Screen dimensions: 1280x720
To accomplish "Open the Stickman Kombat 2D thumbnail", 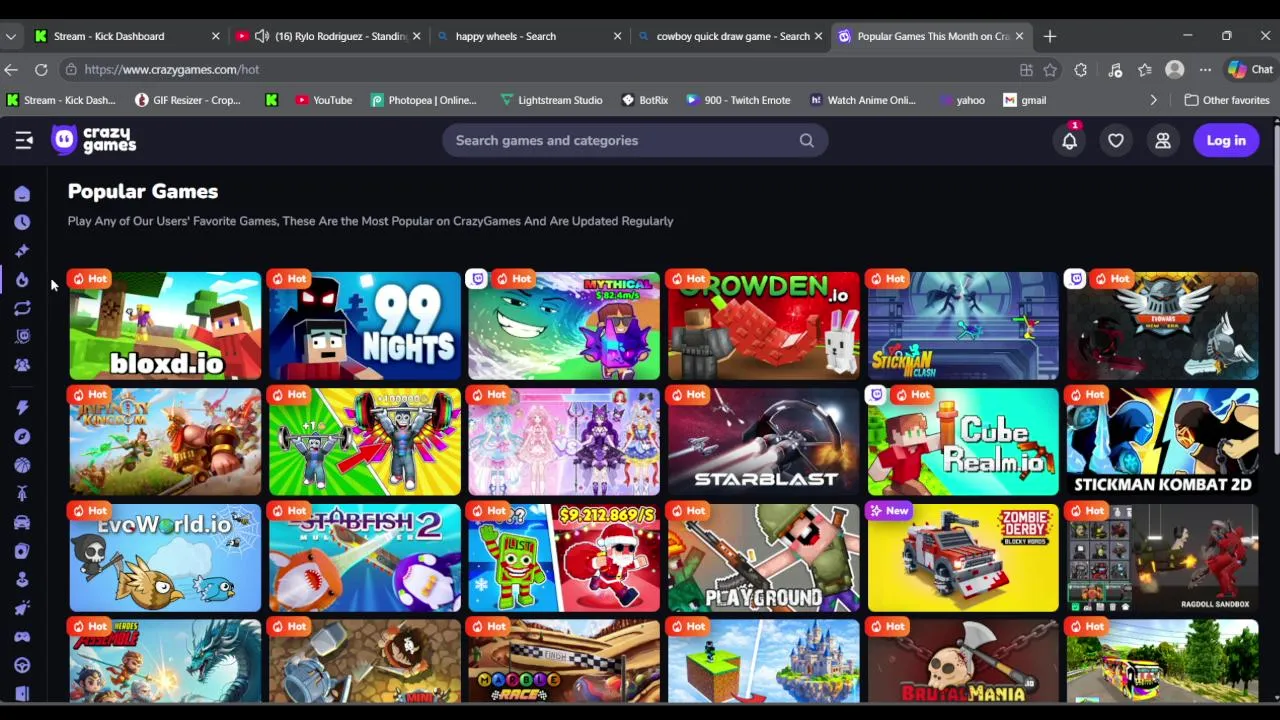I will click(x=1162, y=442).
